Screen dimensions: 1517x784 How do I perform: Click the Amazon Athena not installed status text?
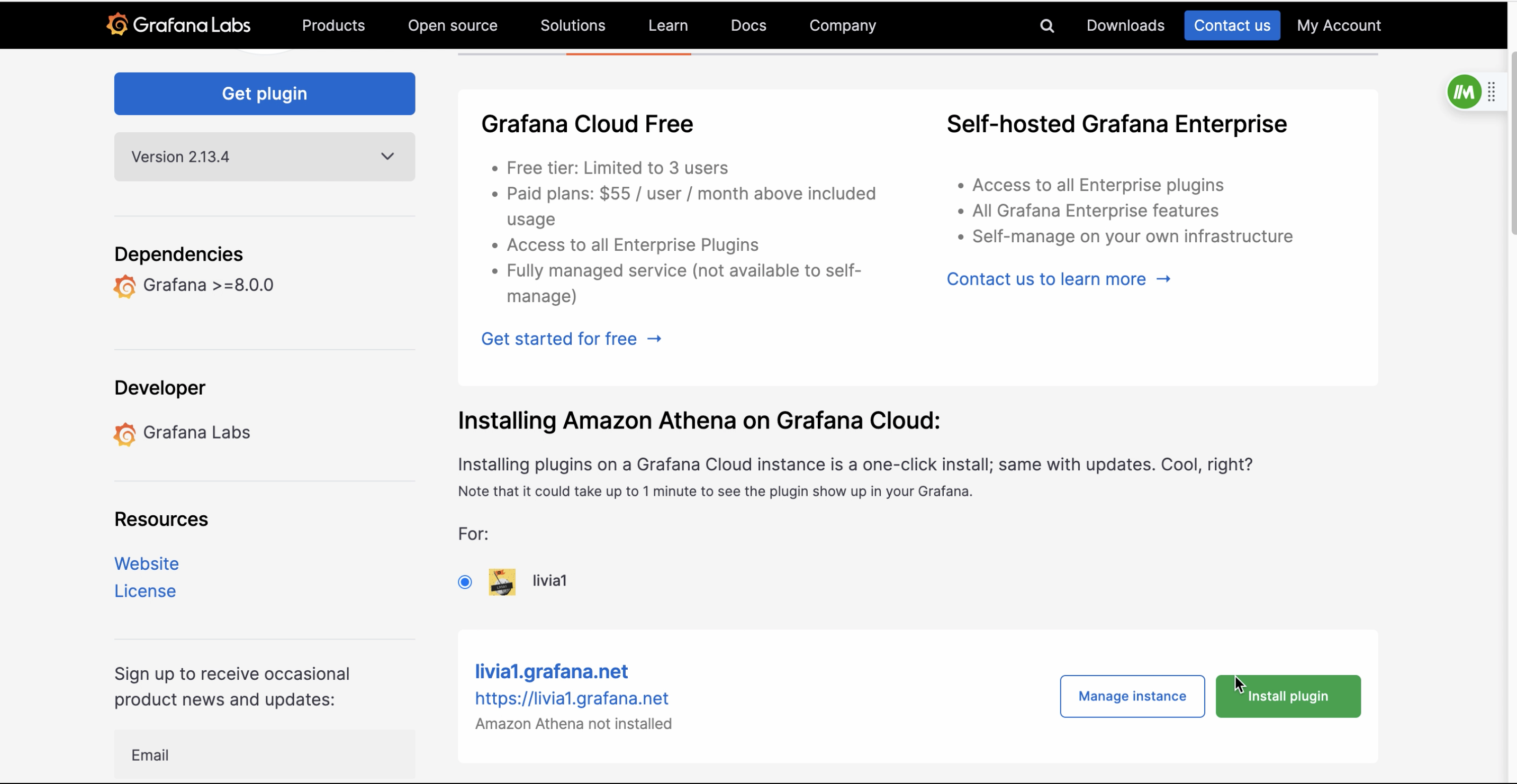click(x=573, y=723)
